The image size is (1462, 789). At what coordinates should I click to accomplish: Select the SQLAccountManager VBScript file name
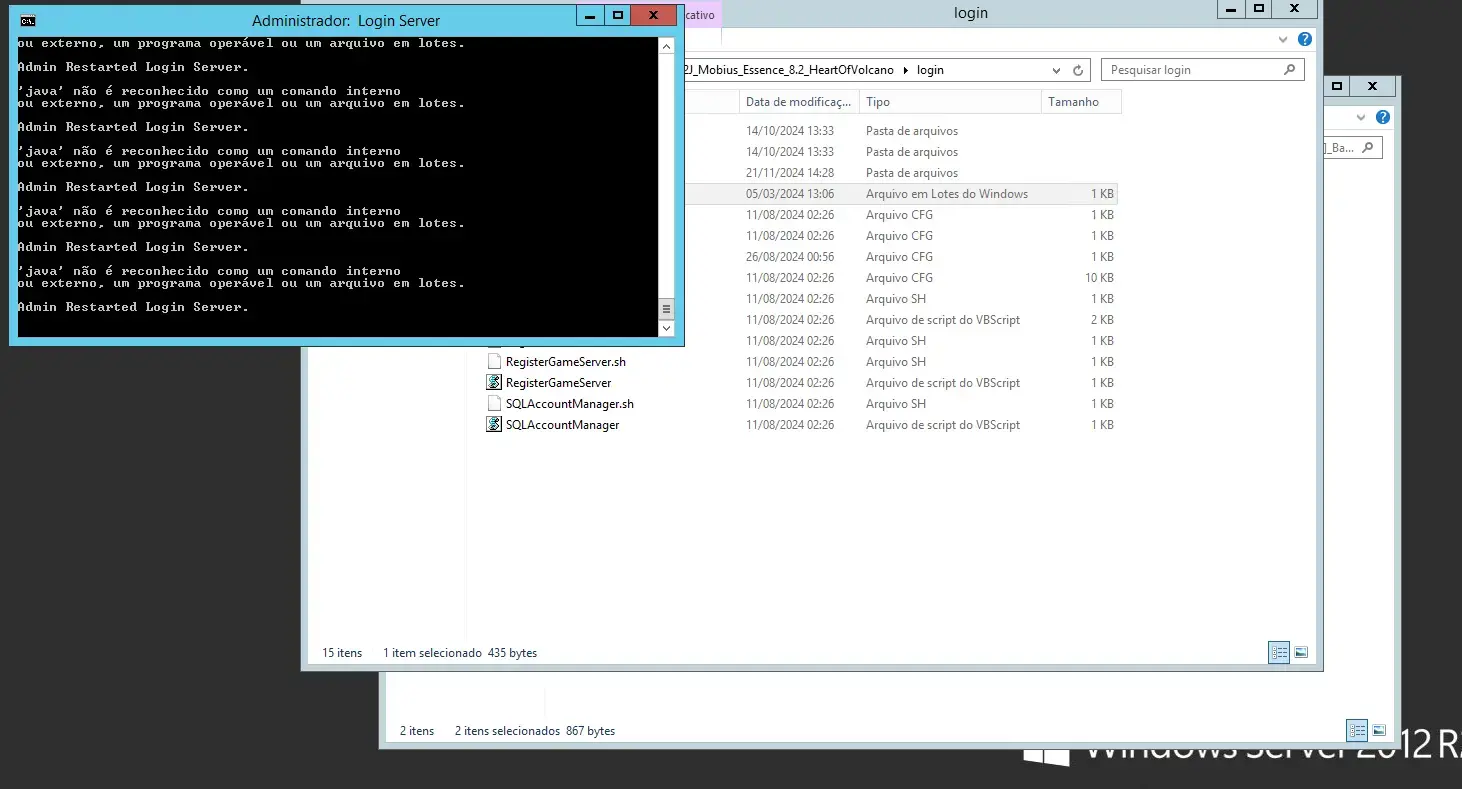tap(562, 424)
